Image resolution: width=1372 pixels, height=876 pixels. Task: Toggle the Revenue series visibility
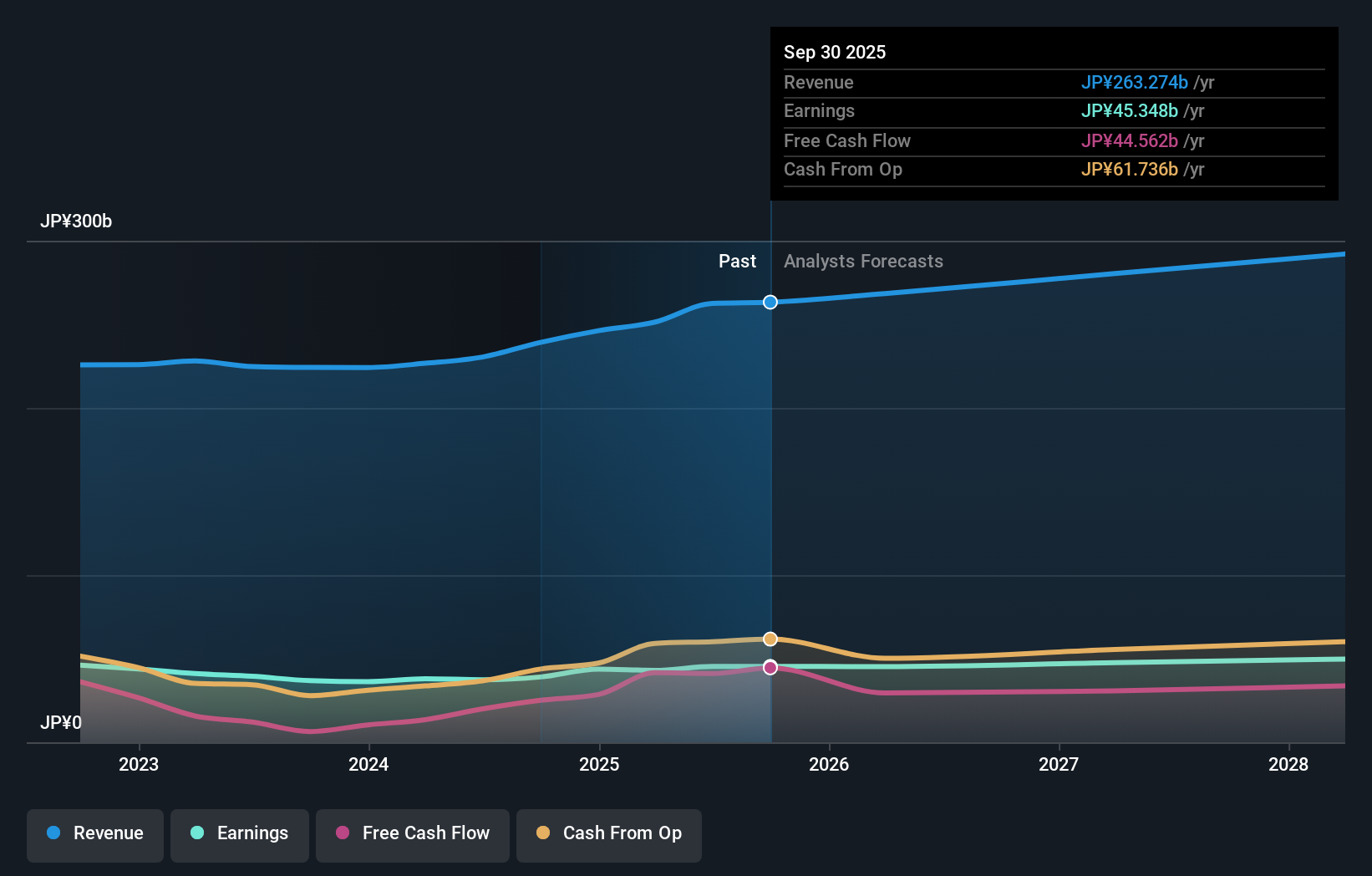94,833
